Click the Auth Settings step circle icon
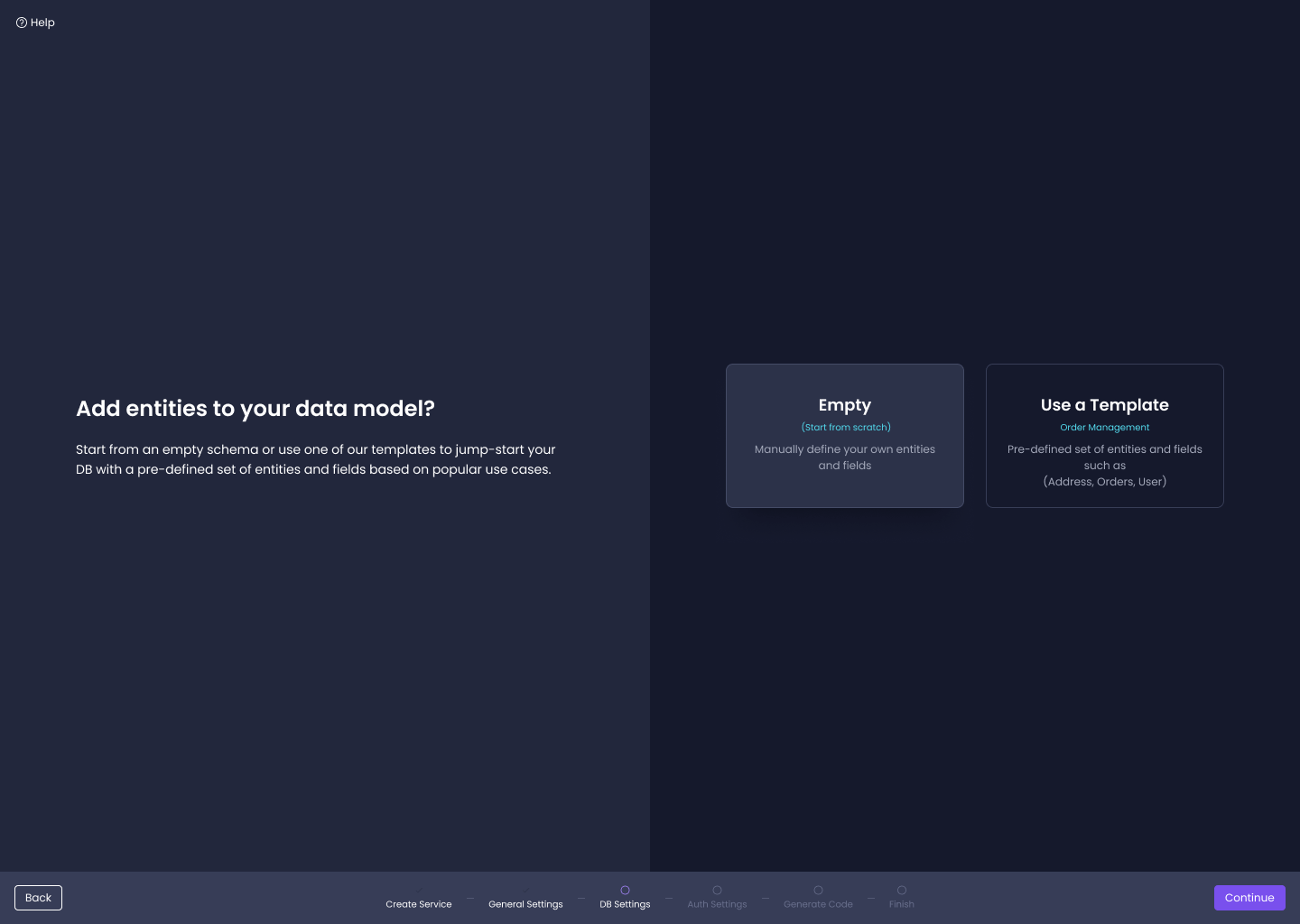 [x=717, y=891]
